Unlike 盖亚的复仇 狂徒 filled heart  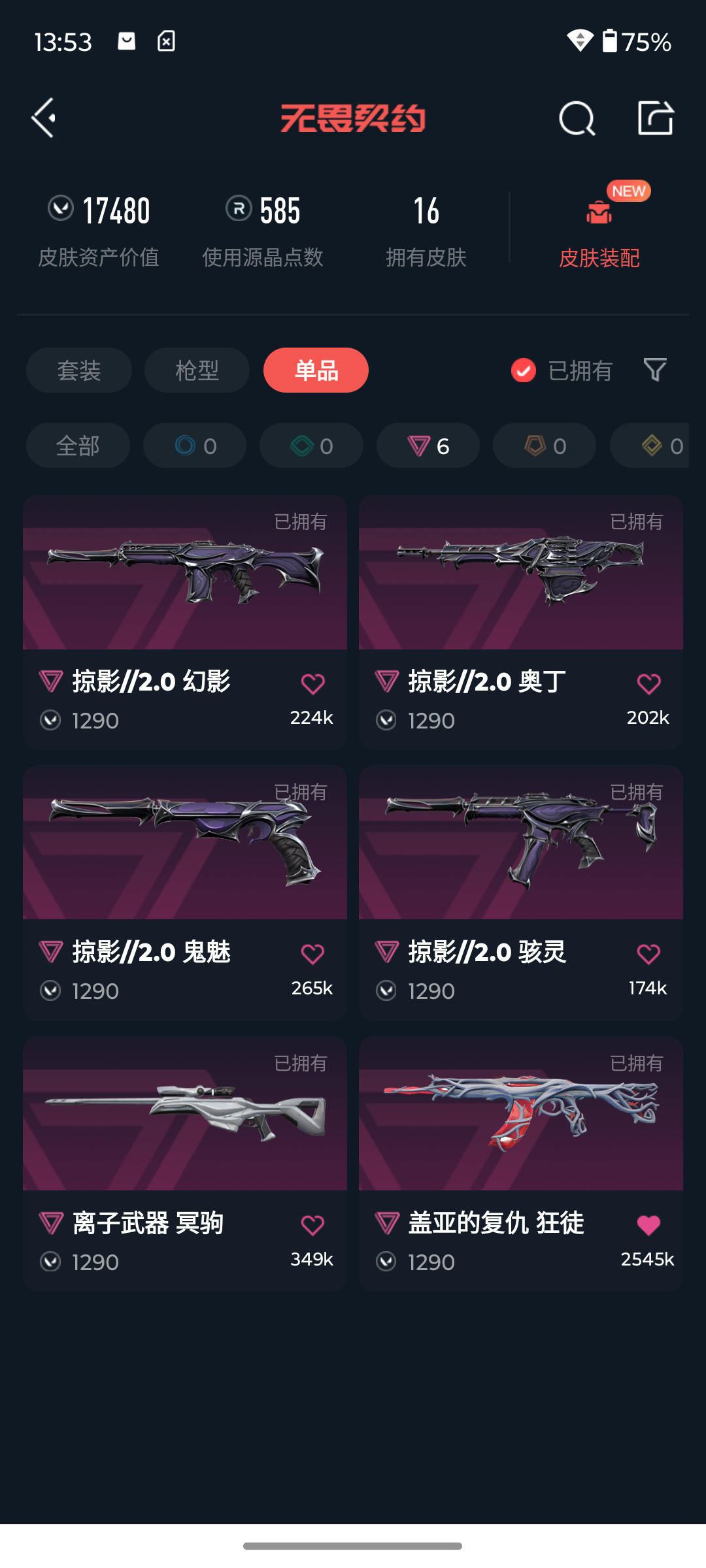click(648, 1225)
